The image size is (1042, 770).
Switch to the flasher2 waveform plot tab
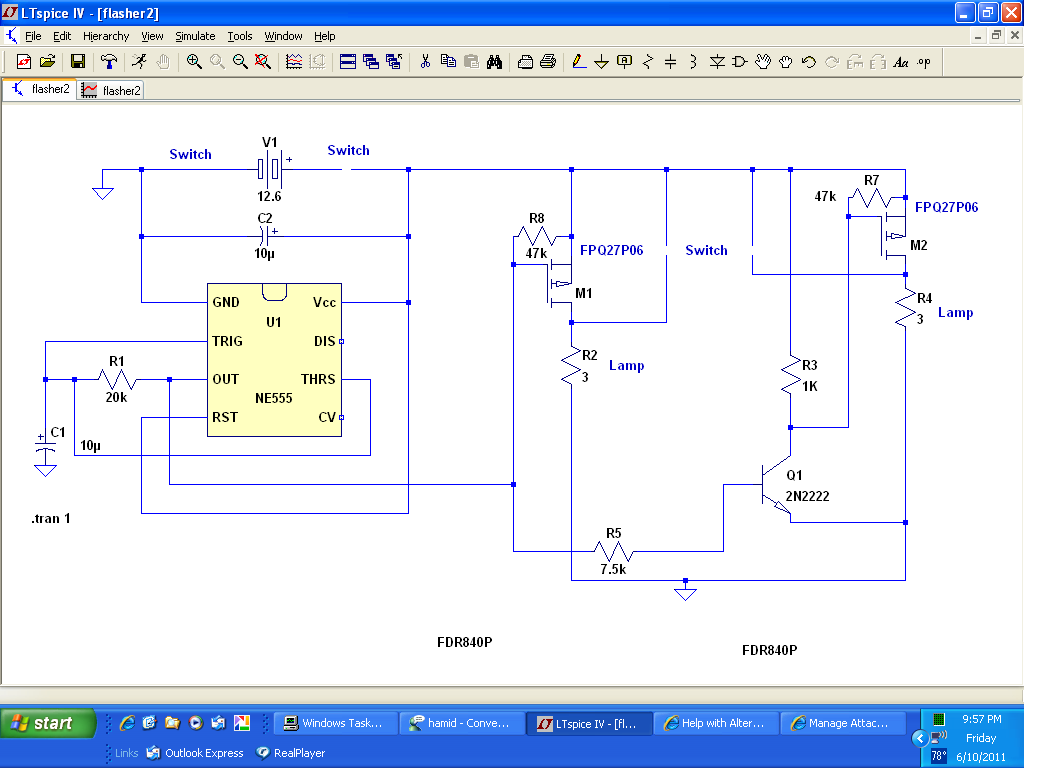tap(111, 90)
